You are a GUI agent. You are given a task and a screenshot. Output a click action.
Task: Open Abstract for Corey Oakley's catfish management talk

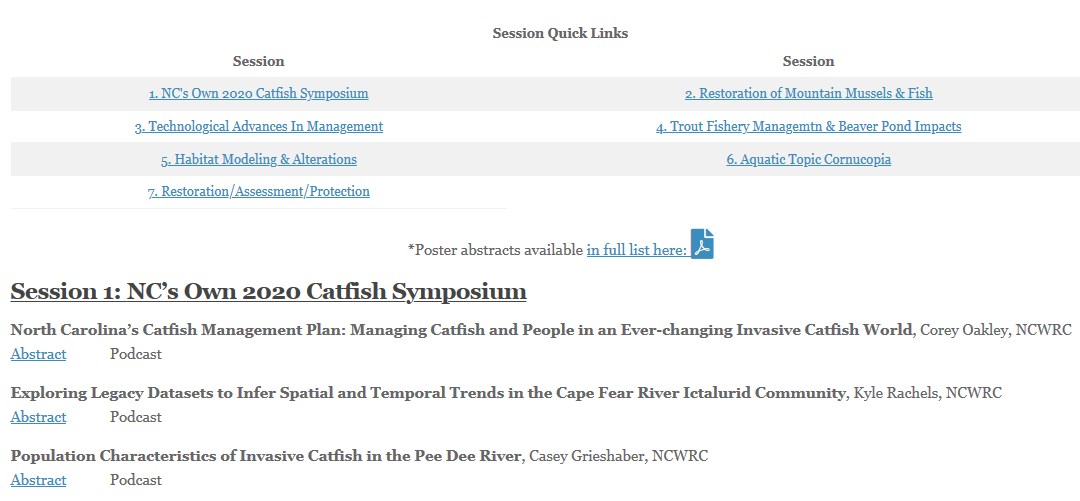[x=39, y=354]
